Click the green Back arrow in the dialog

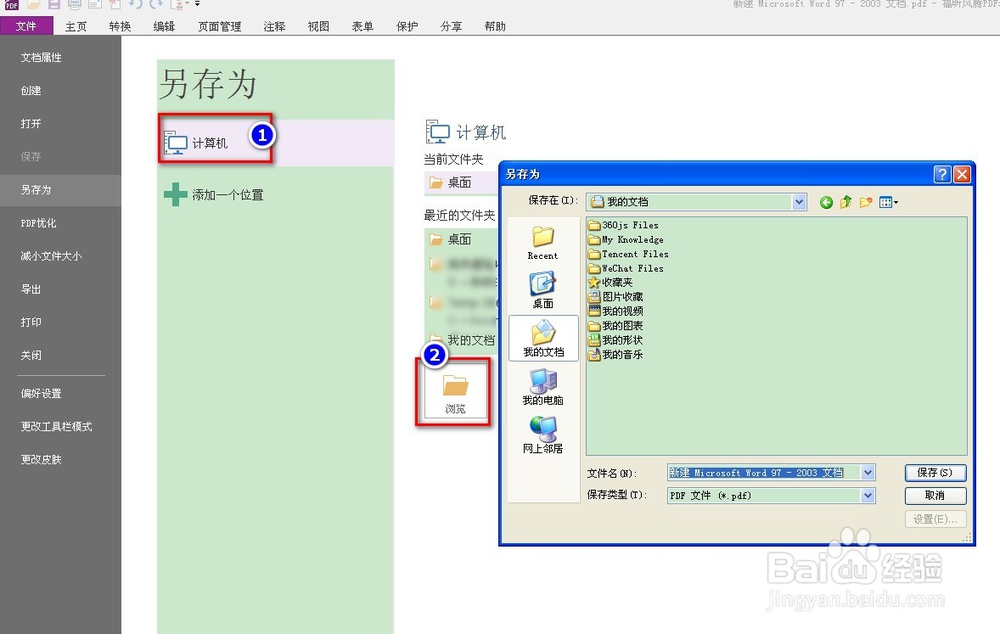pos(826,201)
